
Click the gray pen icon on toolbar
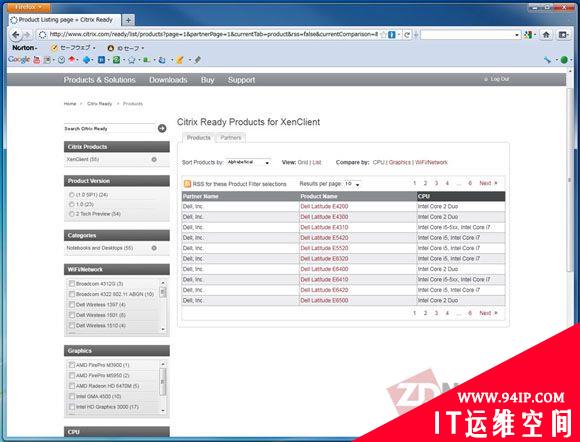point(198,60)
